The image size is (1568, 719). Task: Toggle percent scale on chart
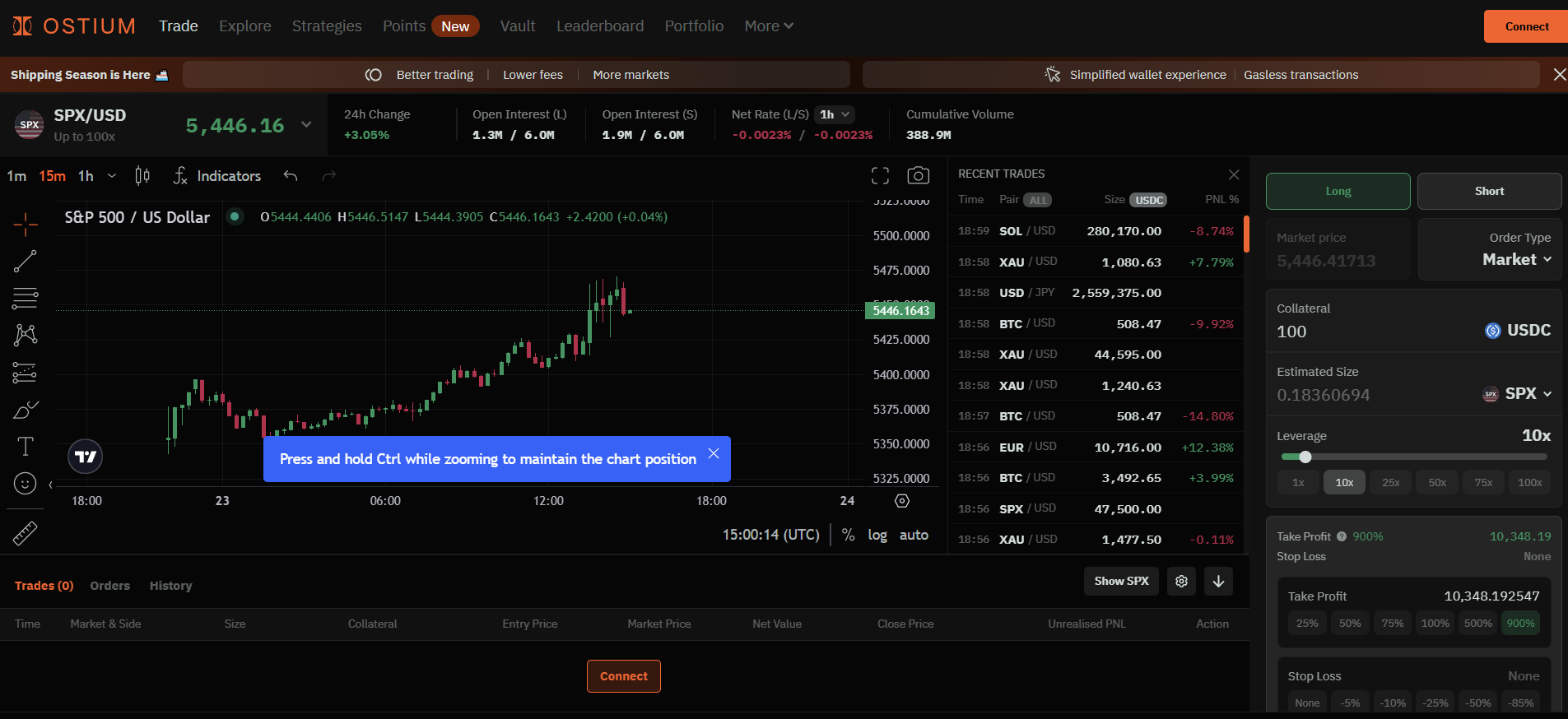(848, 535)
